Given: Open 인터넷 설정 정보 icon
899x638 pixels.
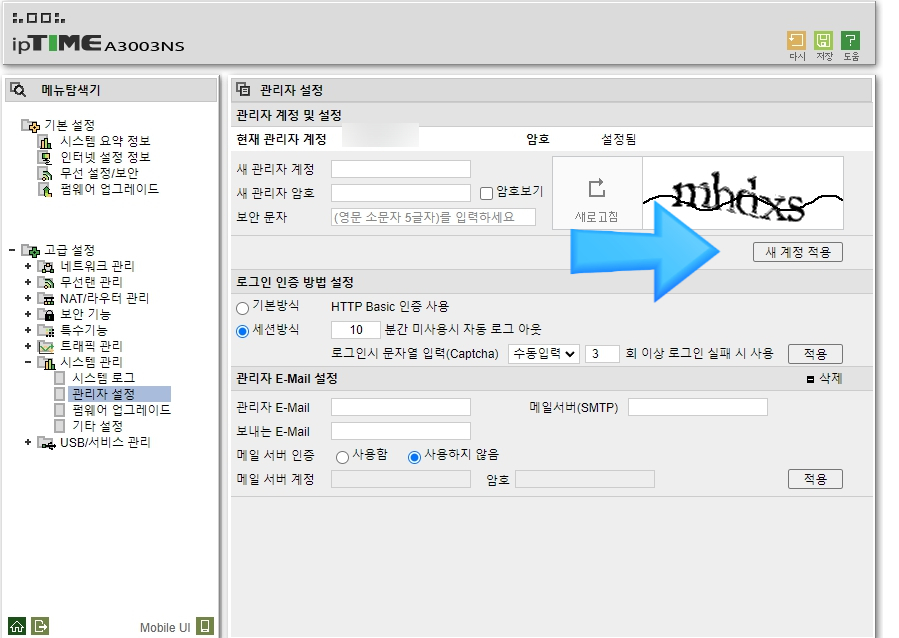Looking at the screenshot, I should point(45,157).
